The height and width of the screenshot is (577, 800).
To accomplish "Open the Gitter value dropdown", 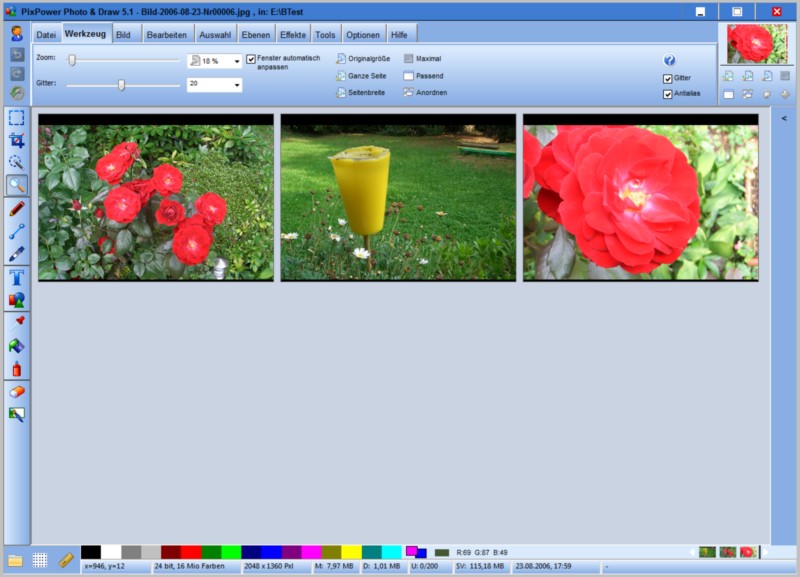I will [237, 85].
